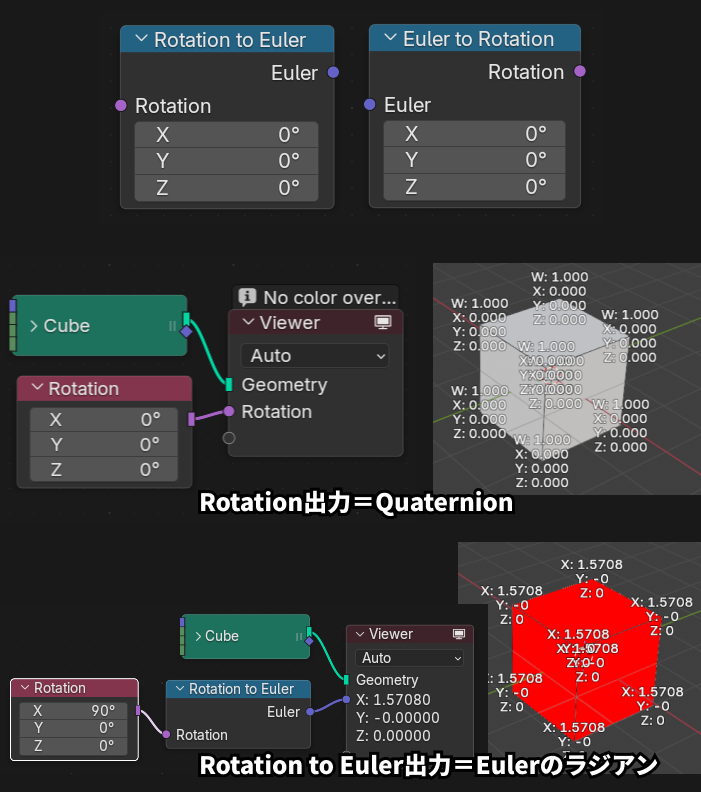Screen dimensions: 701x792
Task: Click the monitor icon on the small bottom Viewer node
Action: (x=459, y=634)
